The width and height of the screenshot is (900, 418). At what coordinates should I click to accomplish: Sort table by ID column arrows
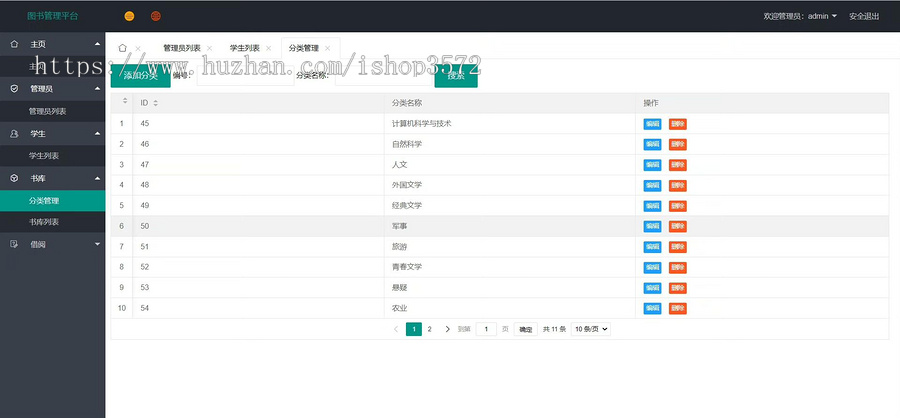point(155,103)
